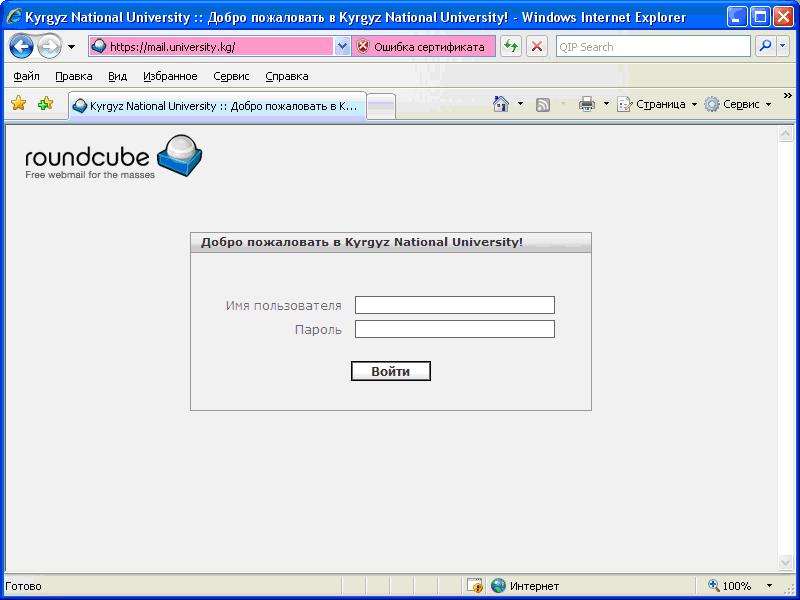Screen dimensions: 800x600
Task: Click the browser Back arrow button
Action: click(22, 47)
